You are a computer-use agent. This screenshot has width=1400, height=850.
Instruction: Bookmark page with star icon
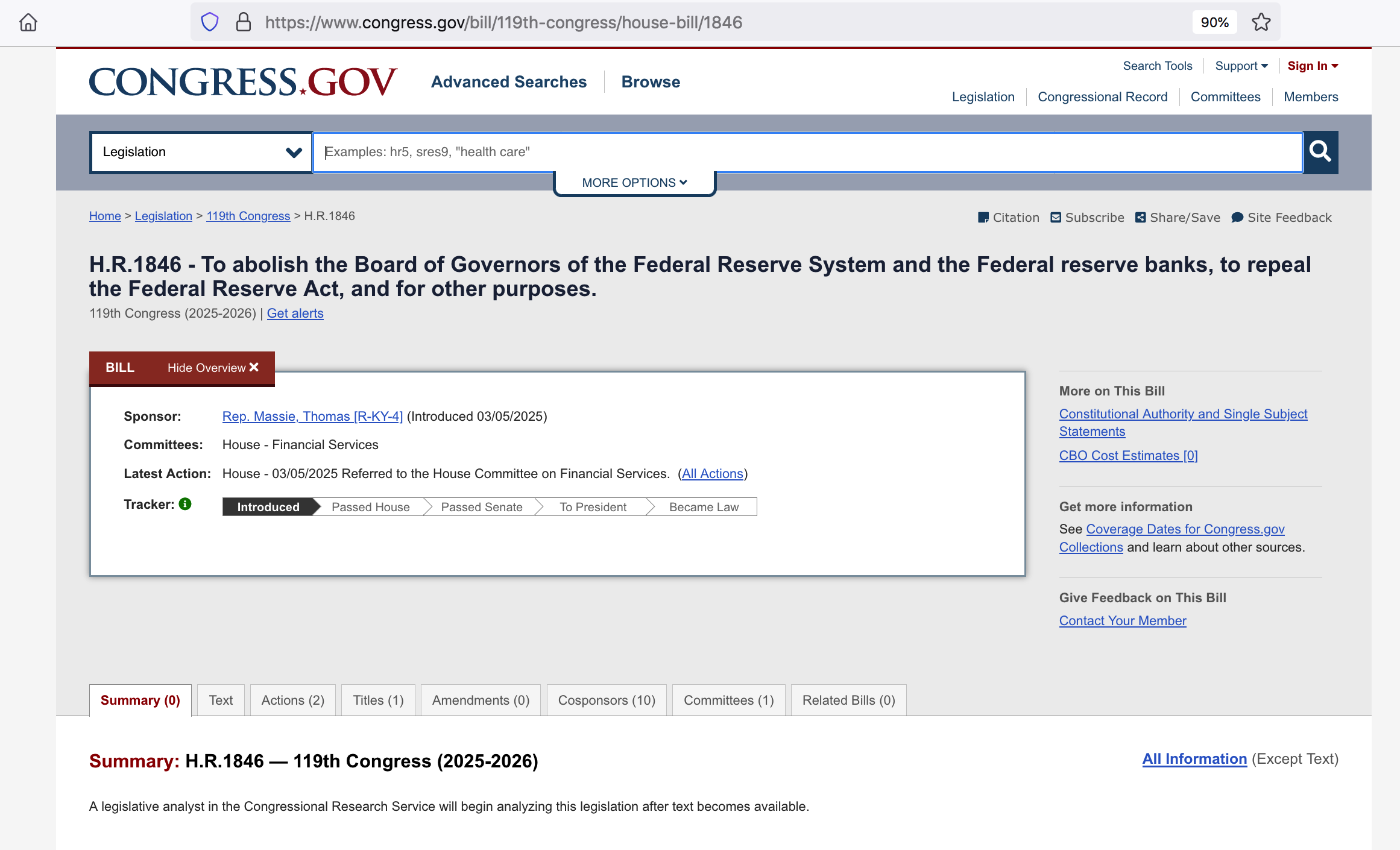(1261, 22)
